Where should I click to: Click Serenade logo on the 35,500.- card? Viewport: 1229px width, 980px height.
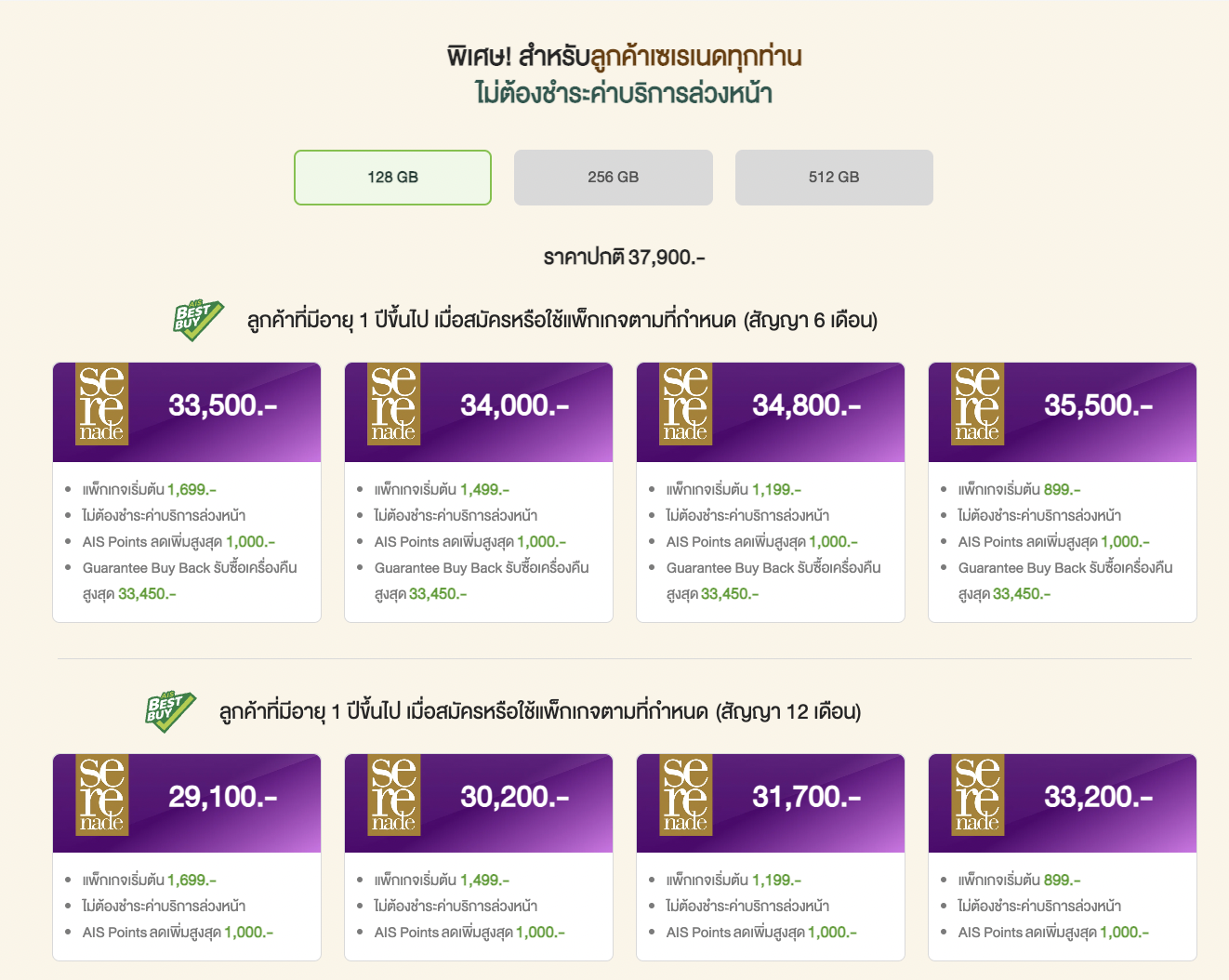tap(977, 404)
